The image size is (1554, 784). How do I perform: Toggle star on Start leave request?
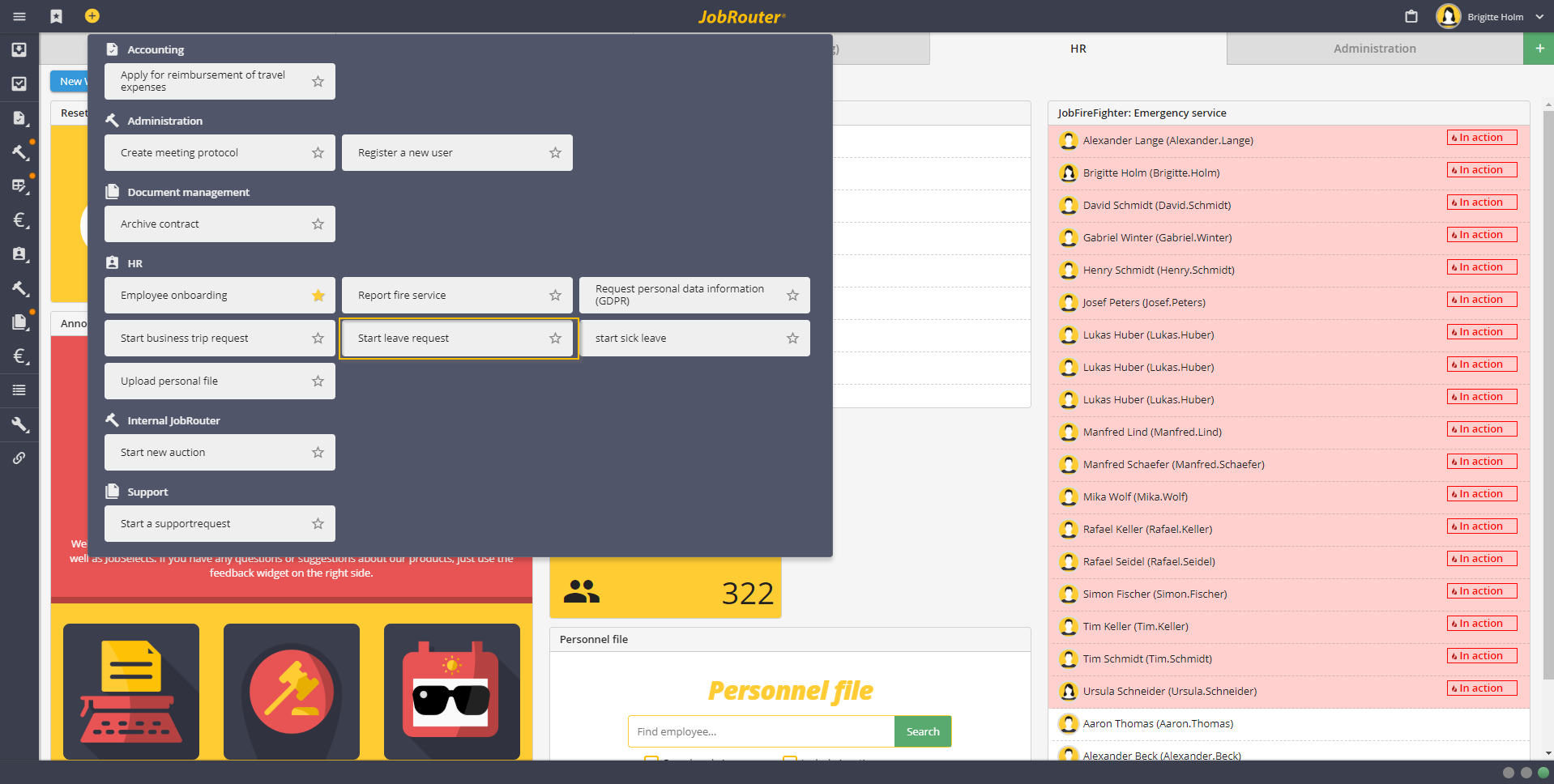(x=555, y=338)
